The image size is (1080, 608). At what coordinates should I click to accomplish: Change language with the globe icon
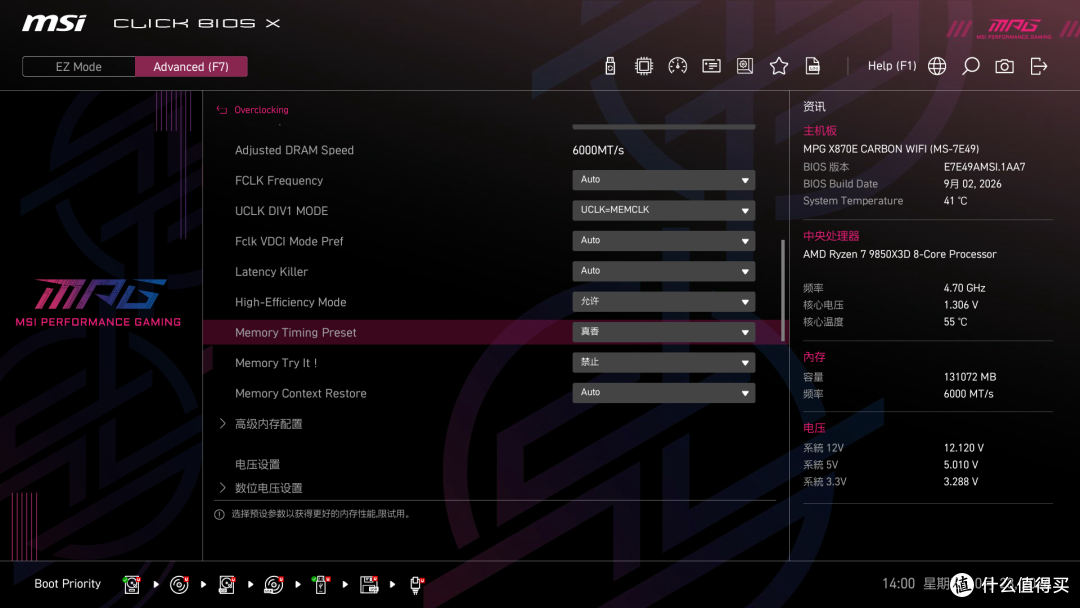tap(937, 66)
